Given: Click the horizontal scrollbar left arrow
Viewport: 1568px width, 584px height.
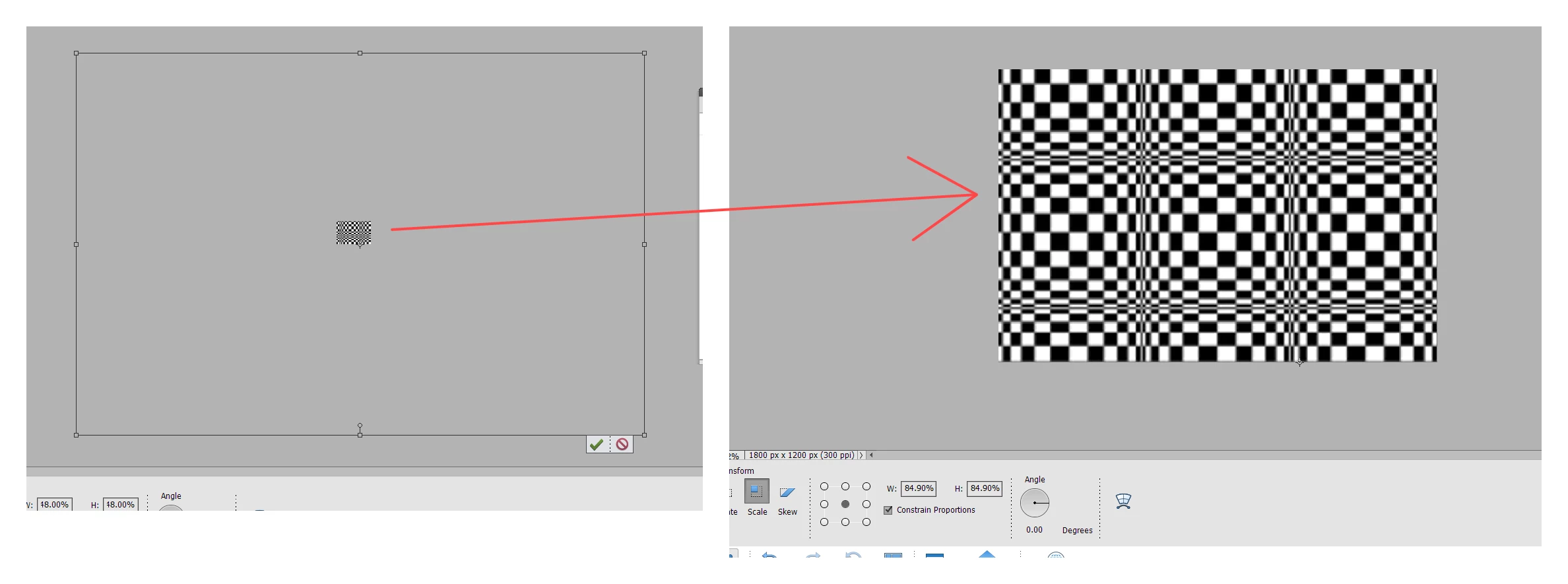Looking at the screenshot, I should (871, 455).
